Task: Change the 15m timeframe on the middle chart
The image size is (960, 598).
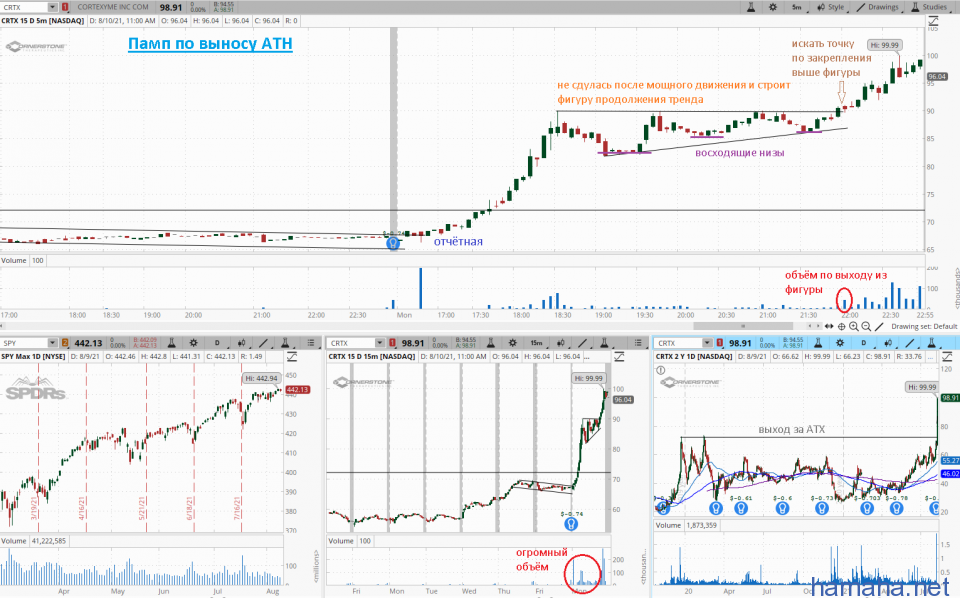Action: pos(536,343)
